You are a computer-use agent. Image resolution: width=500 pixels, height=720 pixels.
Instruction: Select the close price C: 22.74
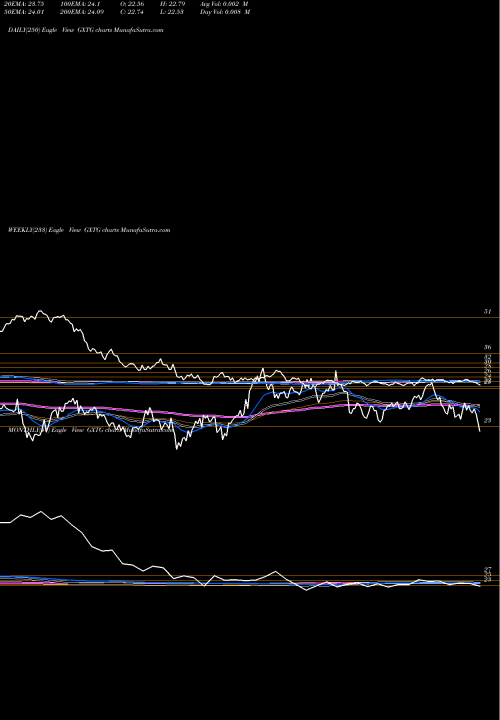point(131,12)
